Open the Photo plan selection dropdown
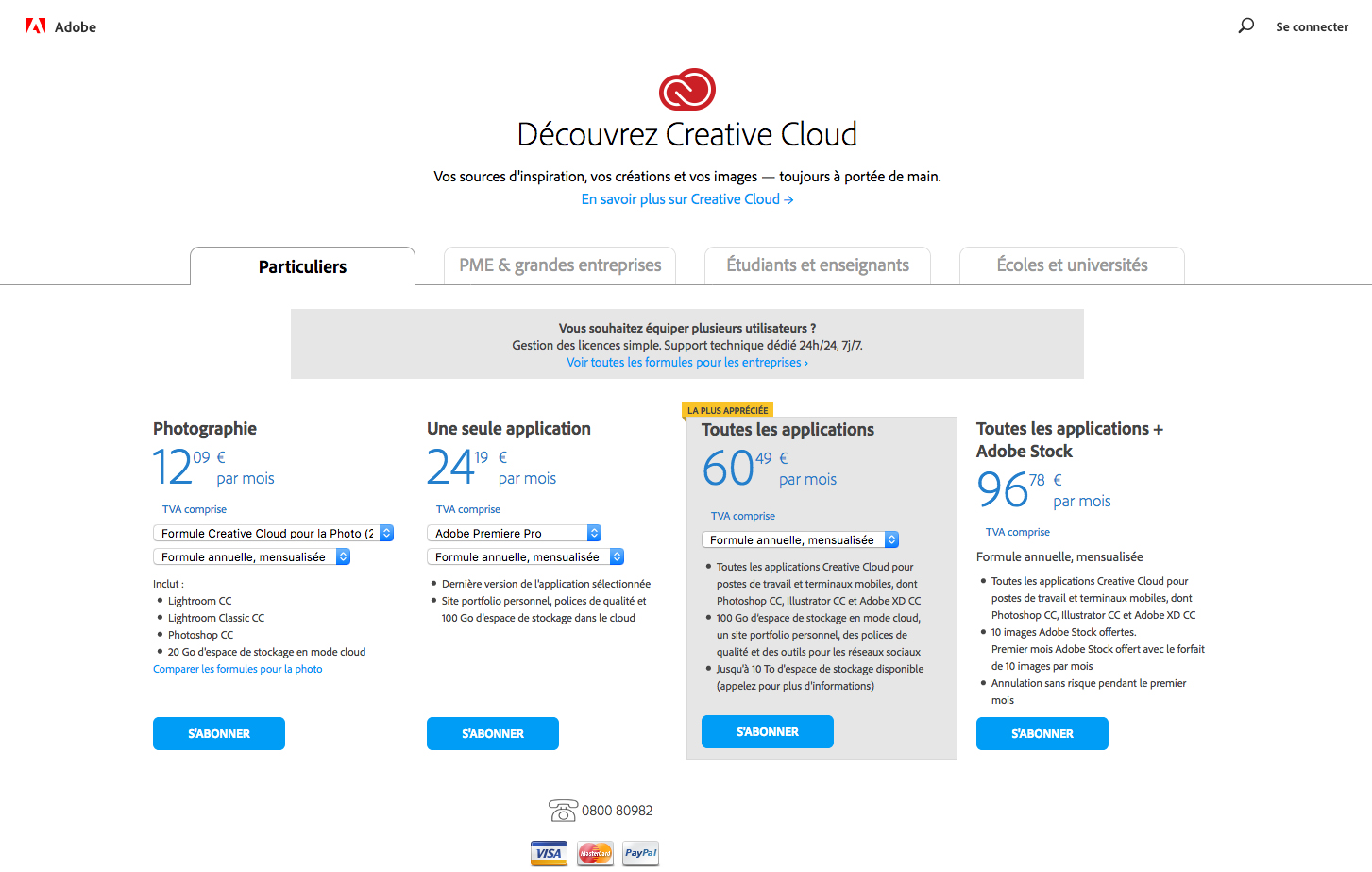This screenshot has height=872, width=1372. coord(273,533)
